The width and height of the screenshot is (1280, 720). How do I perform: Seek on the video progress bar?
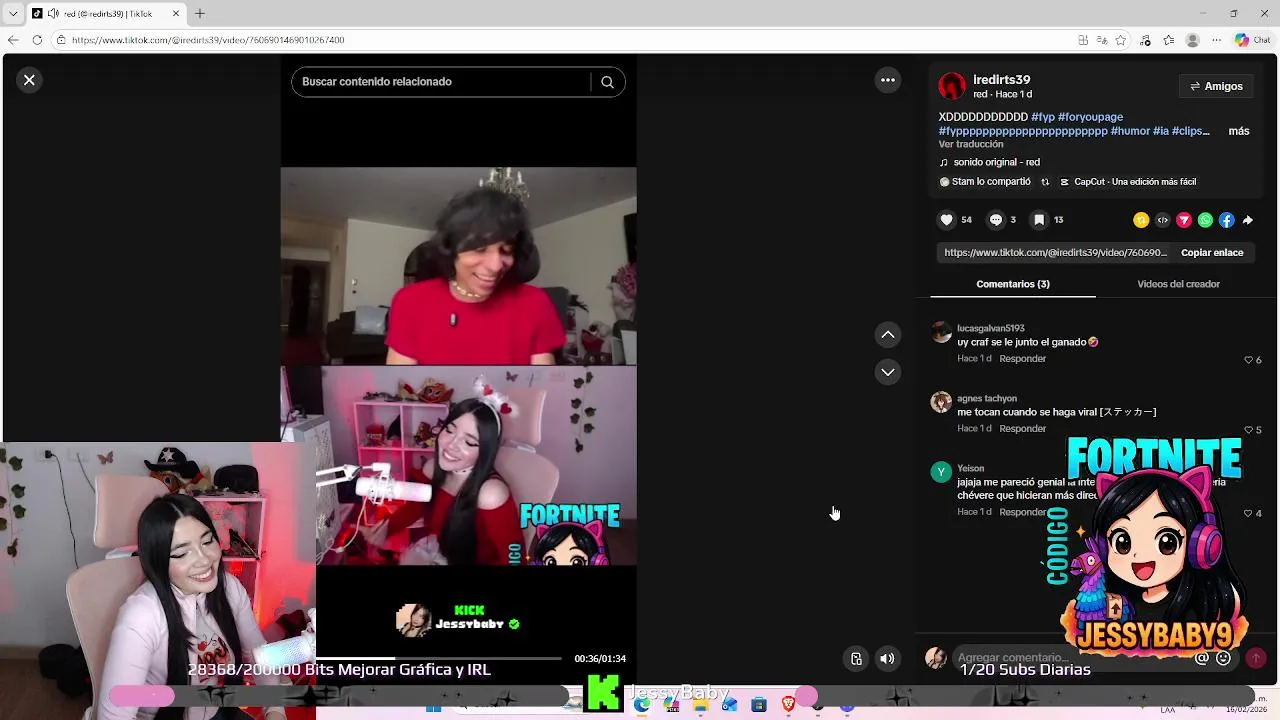click(439, 658)
